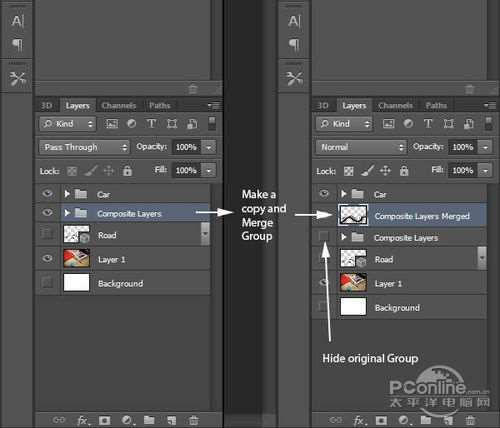Open the Pass Through blend mode dropdown
The image size is (500, 428).
(84, 147)
